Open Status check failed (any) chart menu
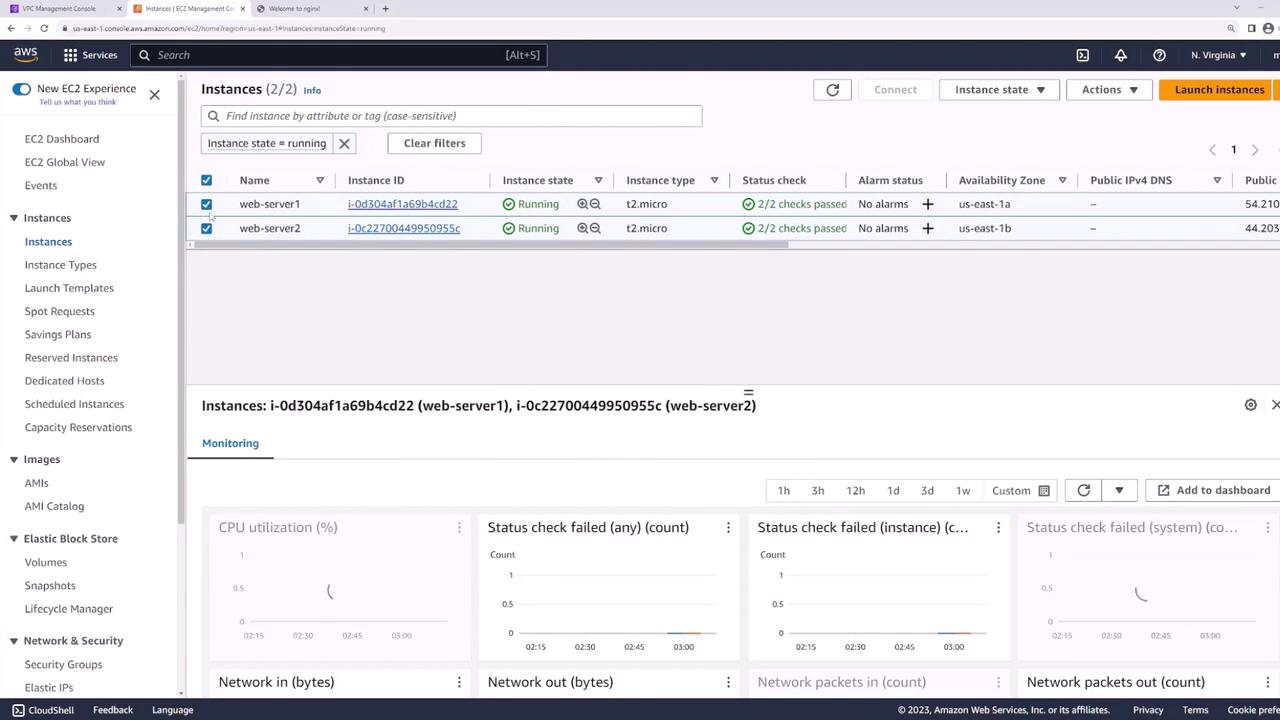The height and width of the screenshot is (720, 1280). coord(728,527)
